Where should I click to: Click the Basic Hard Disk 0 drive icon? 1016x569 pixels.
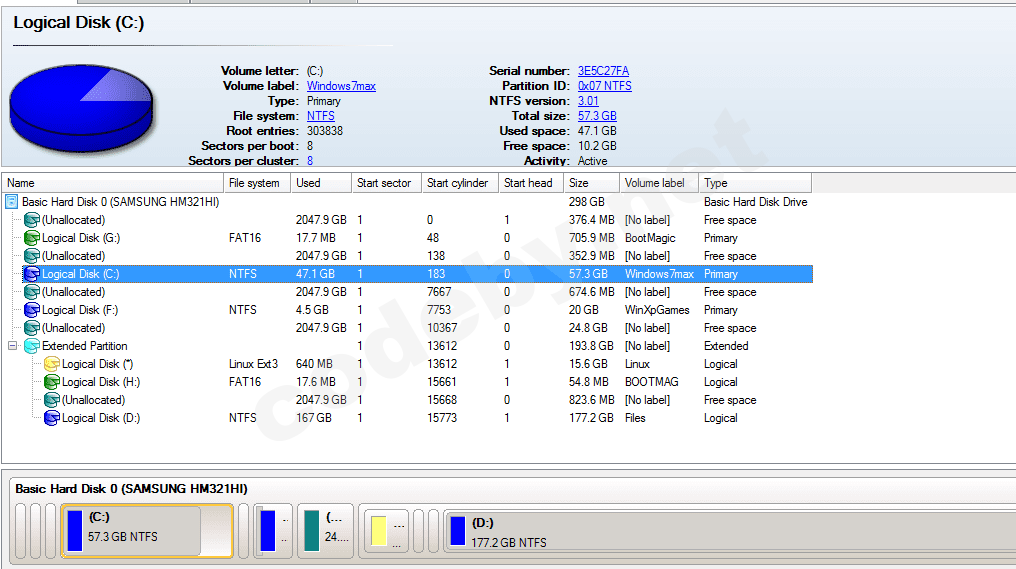coord(12,202)
